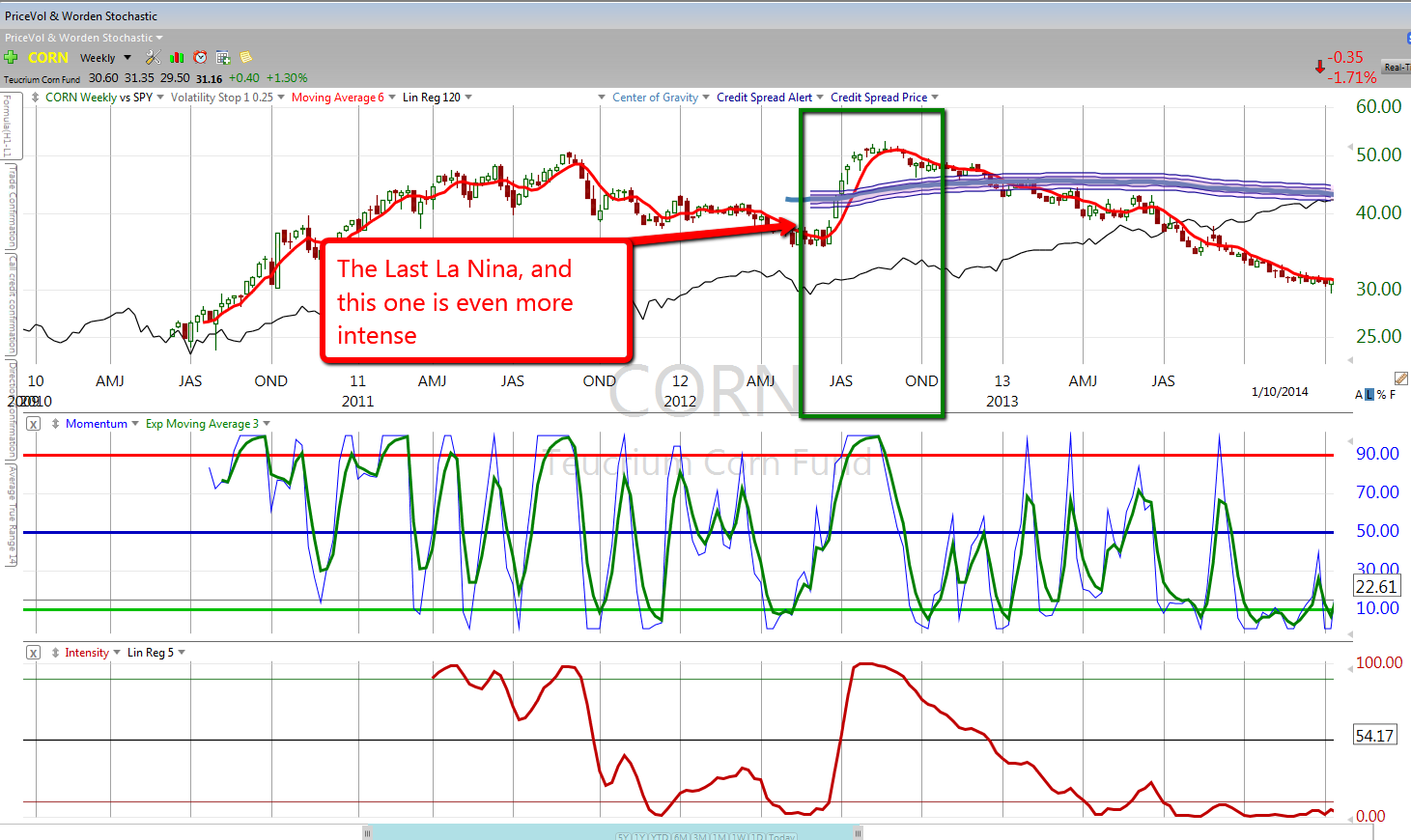Close the Intensity pane with its X
This screenshot has height=840, width=1411.
(x=33, y=653)
